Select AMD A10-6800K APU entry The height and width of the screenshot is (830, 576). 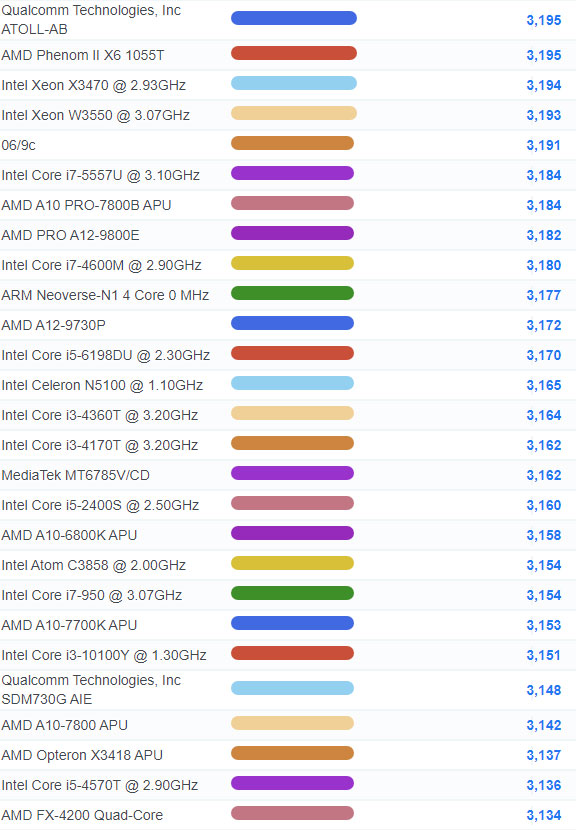click(69, 535)
